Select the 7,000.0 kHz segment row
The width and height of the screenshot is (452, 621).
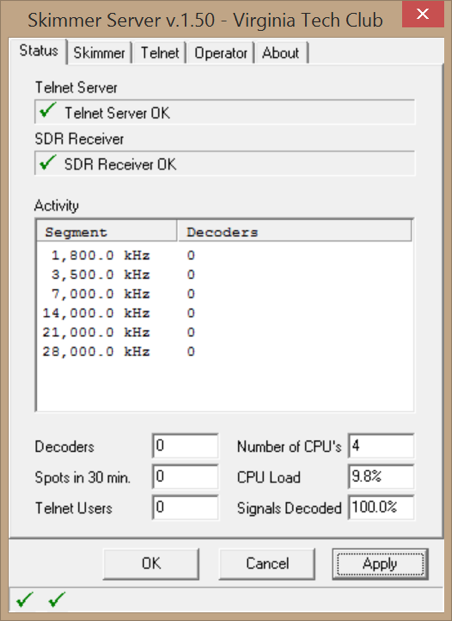pyautogui.click(x=224, y=294)
